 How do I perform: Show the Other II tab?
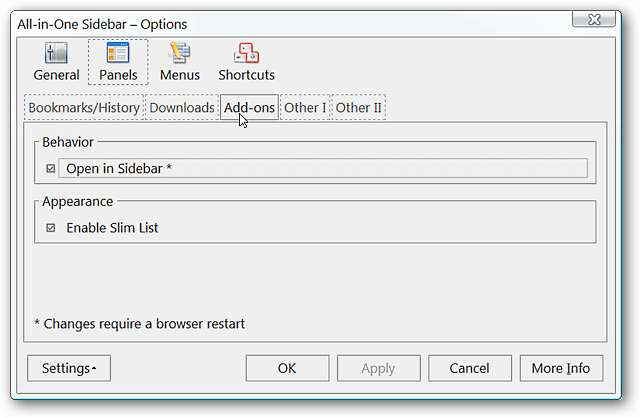pyautogui.click(x=358, y=107)
